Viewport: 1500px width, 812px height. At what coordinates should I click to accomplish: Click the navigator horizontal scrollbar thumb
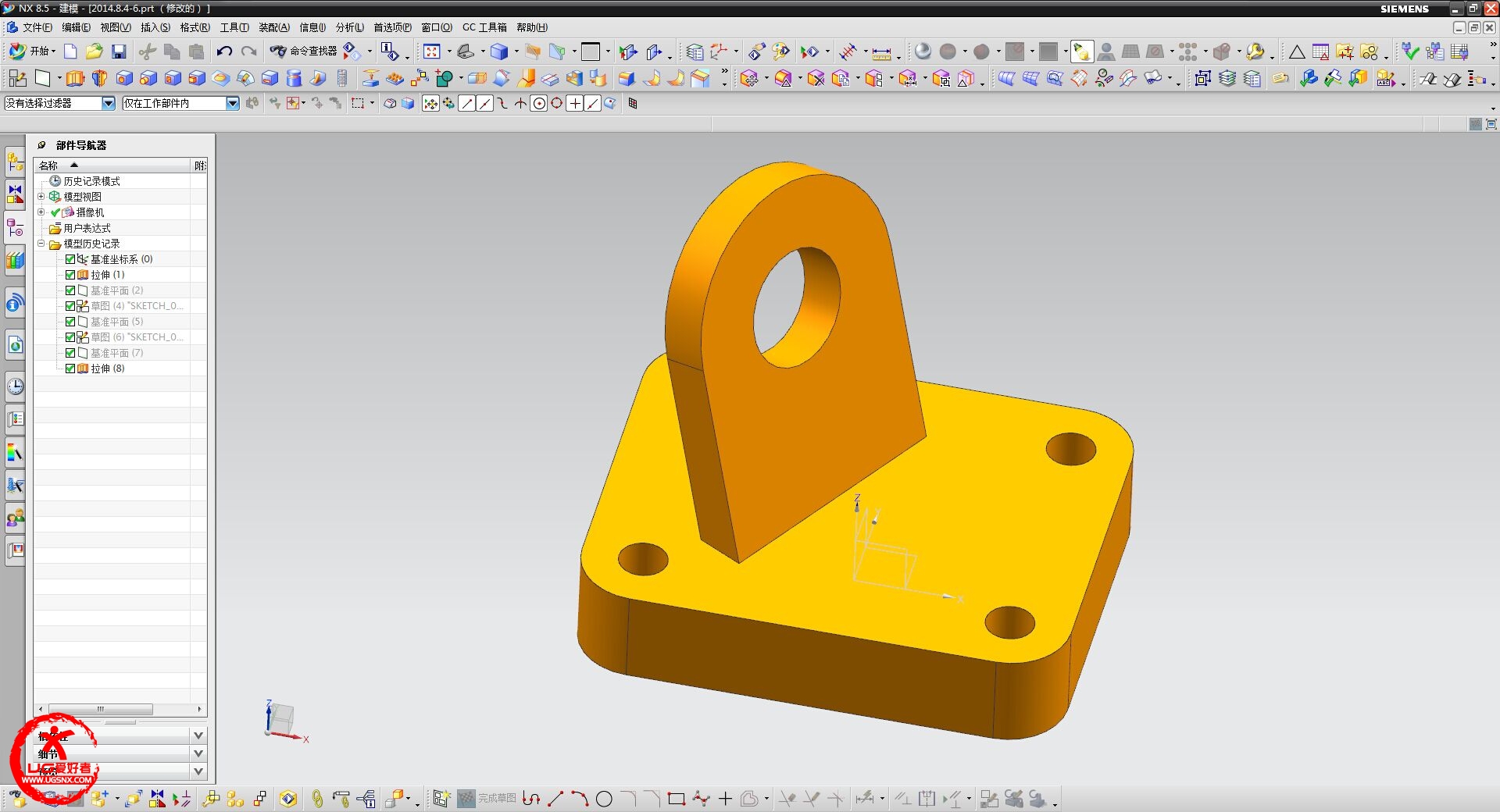(100, 709)
